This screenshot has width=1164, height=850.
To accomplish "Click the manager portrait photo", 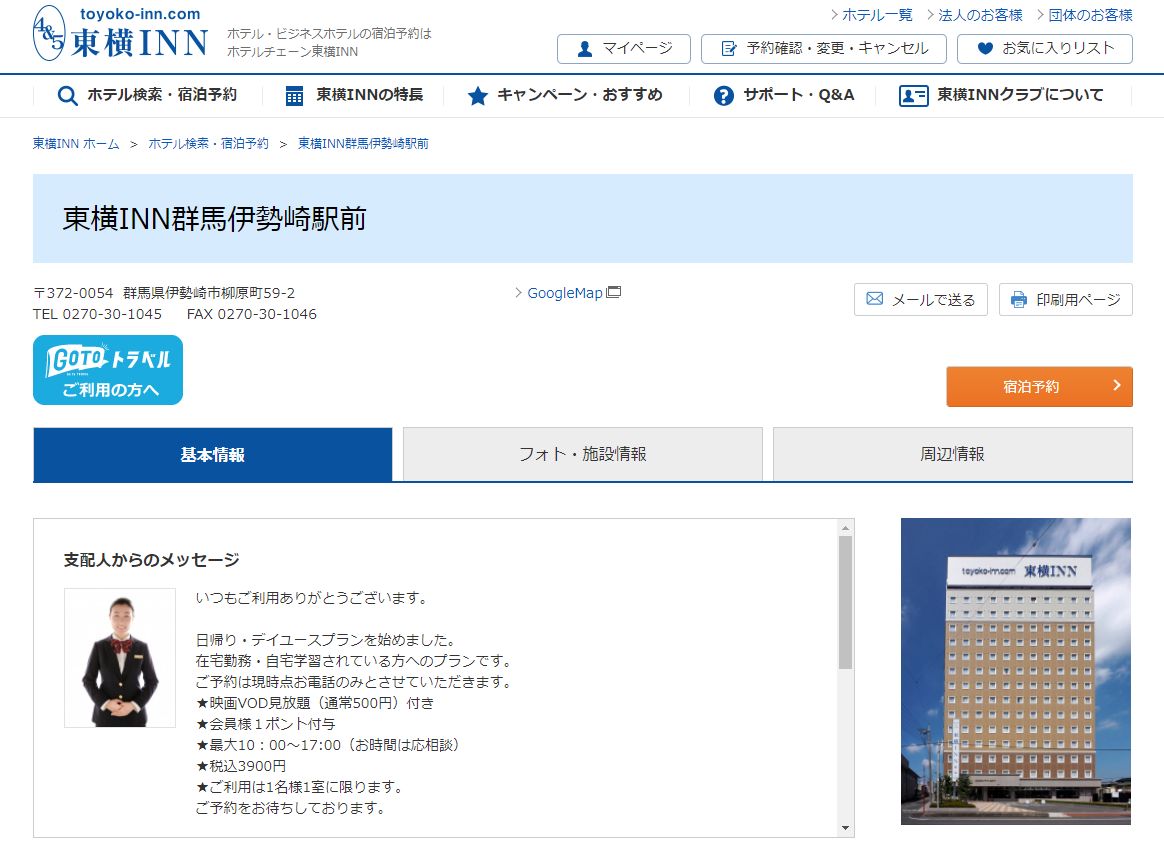I will click(120, 658).
